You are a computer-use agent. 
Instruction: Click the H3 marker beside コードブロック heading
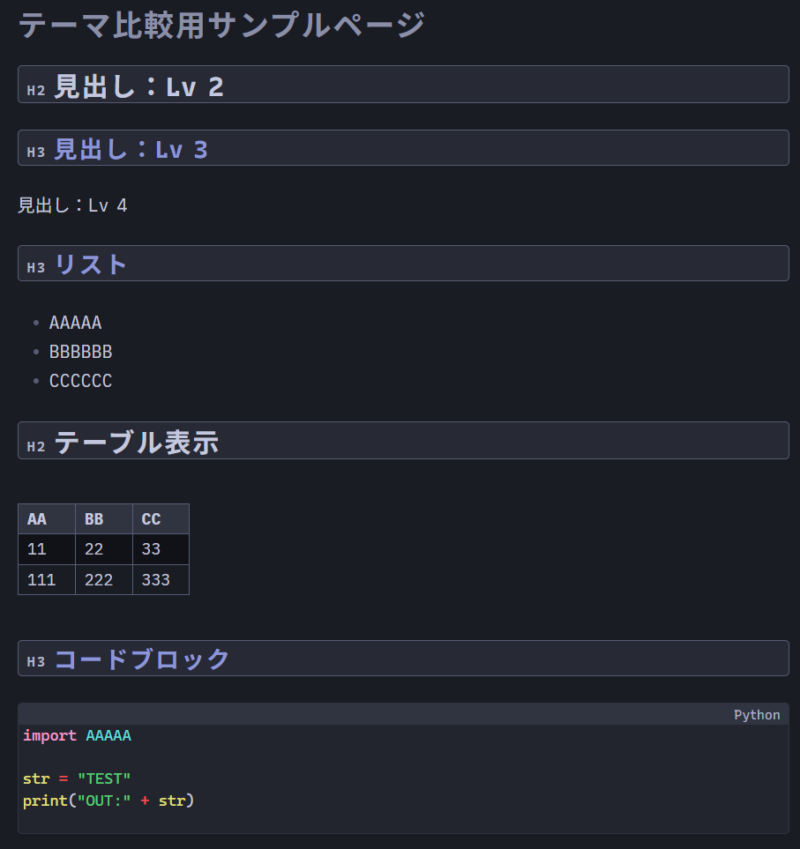[x=36, y=662]
